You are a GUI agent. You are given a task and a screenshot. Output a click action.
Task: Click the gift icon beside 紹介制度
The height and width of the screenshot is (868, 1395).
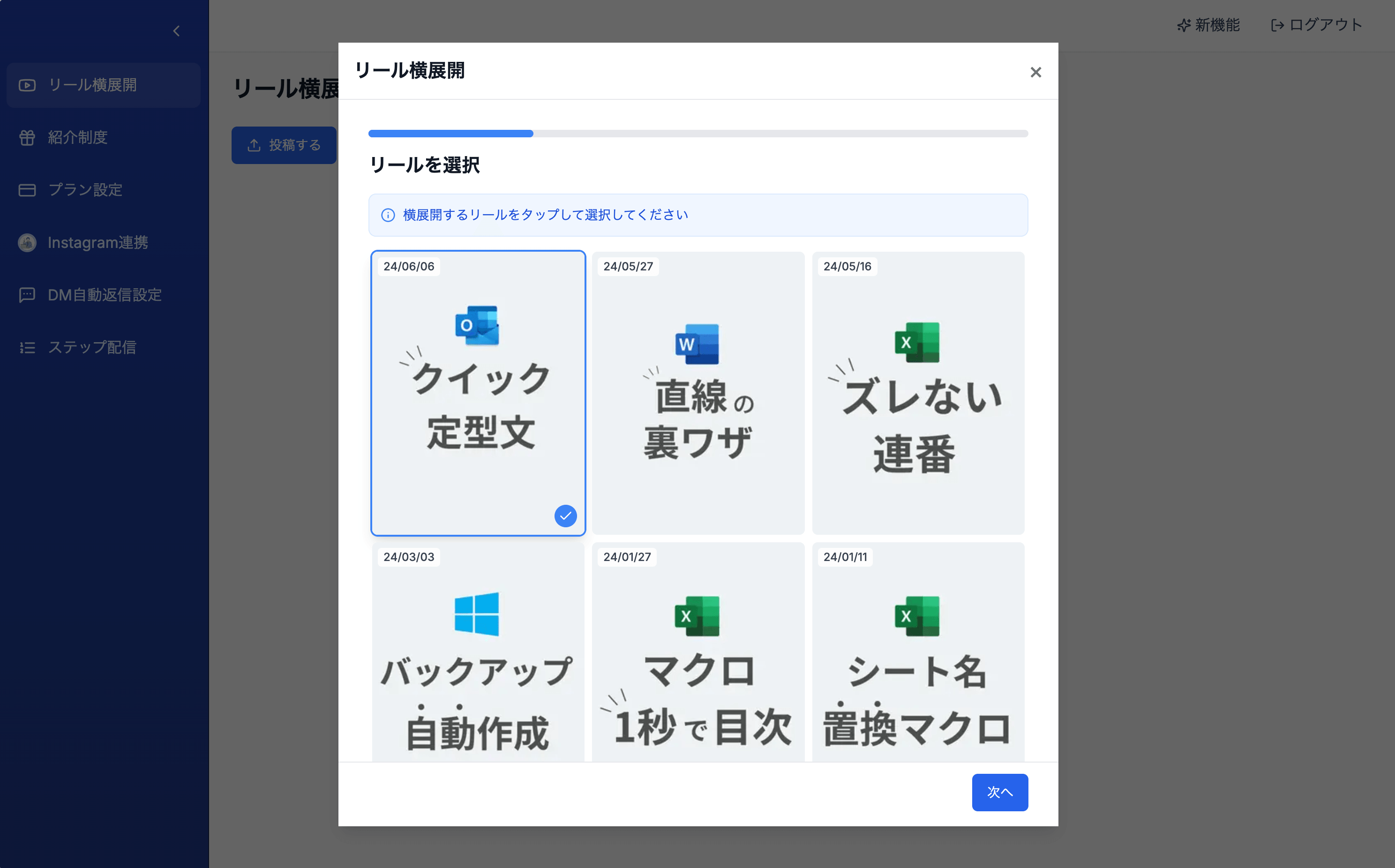coord(27,138)
